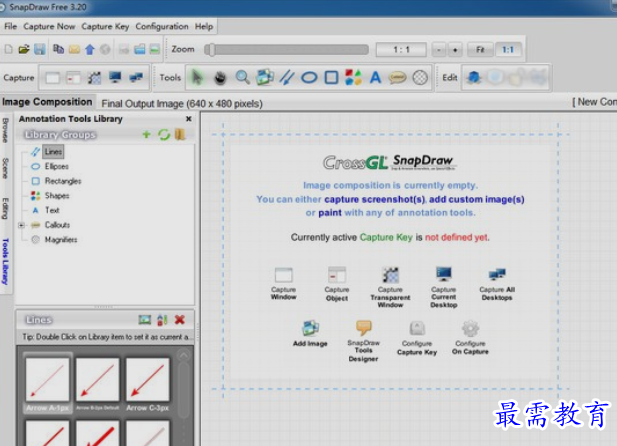
Task: Click Add Image on the canvas
Action: pos(310,333)
